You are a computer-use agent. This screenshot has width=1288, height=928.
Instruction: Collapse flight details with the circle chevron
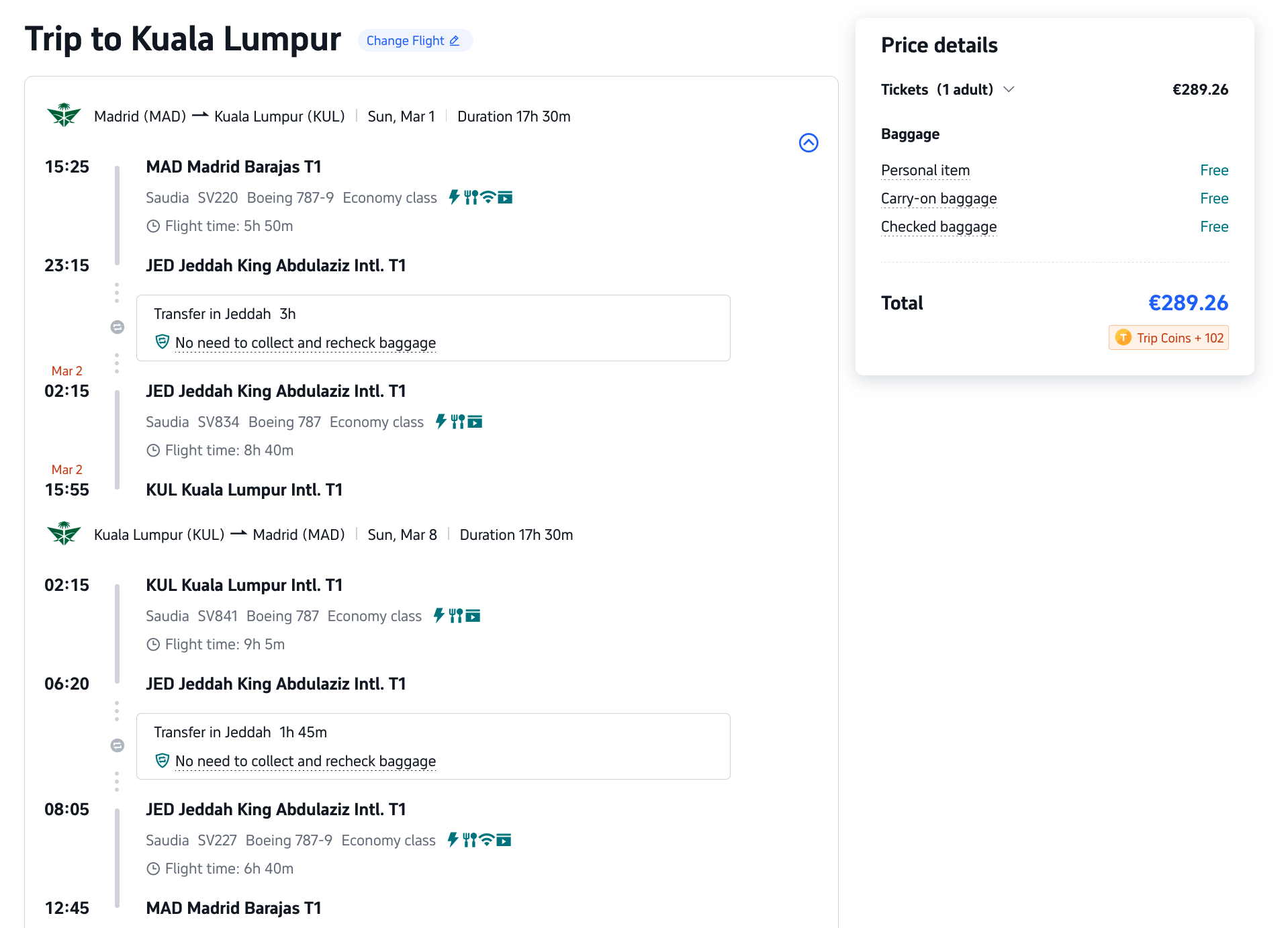pyautogui.click(x=808, y=142)
